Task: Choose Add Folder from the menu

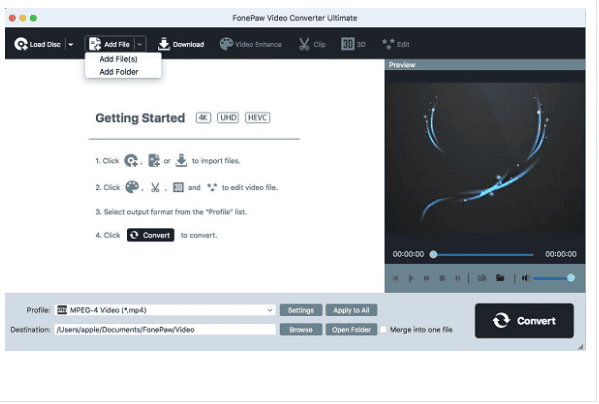Action: click(x=119, y=72)
